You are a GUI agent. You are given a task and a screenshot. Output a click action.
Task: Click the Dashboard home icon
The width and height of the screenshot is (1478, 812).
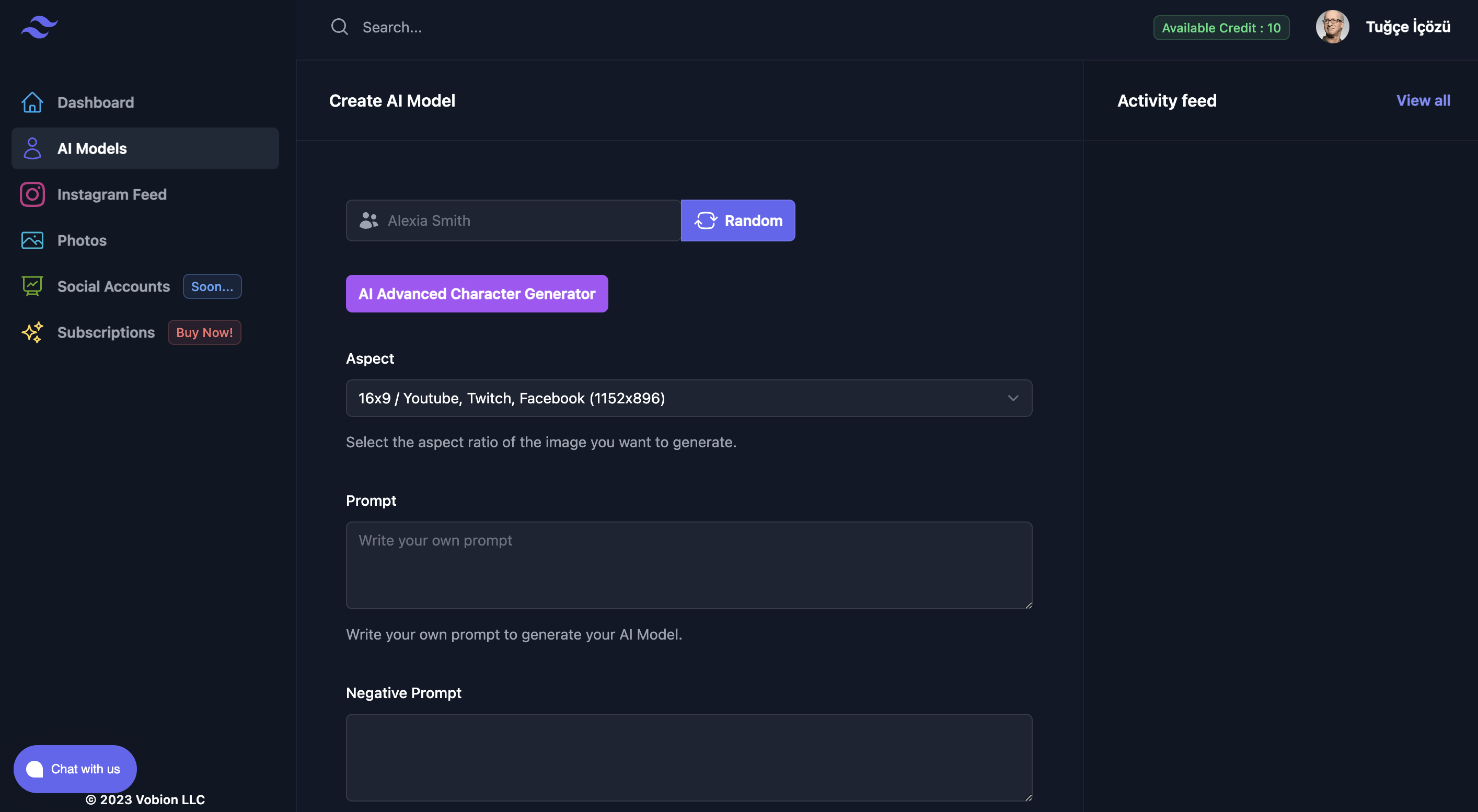point(32,102)
